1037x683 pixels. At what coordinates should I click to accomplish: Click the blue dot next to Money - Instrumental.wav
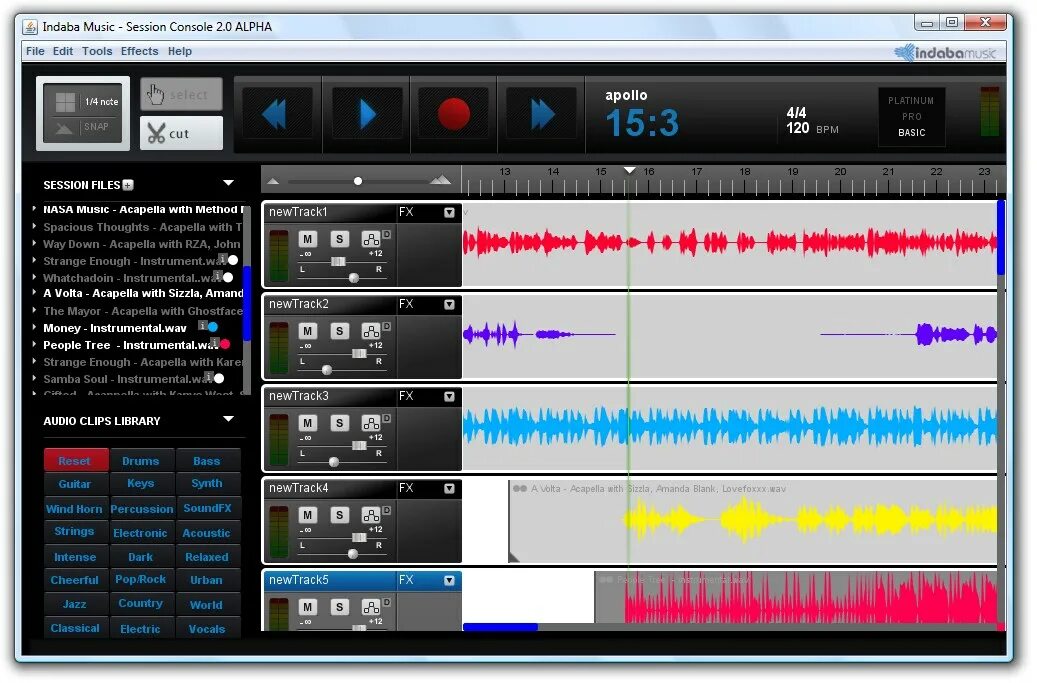[214, 329]
